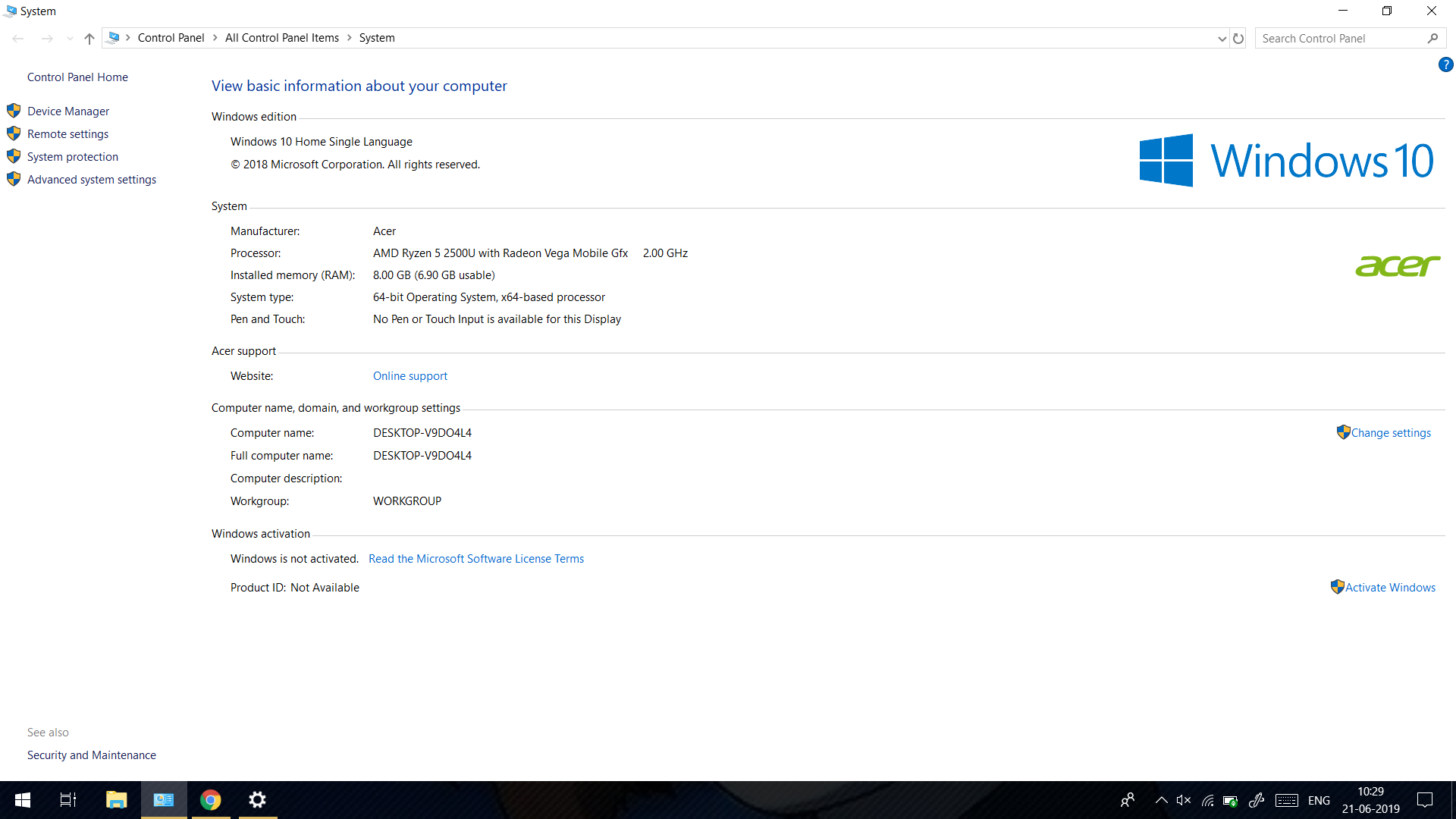The height and width of the screenshot is (819, 1456).
Task: Click the Online support website link
Action: point(410,376)
